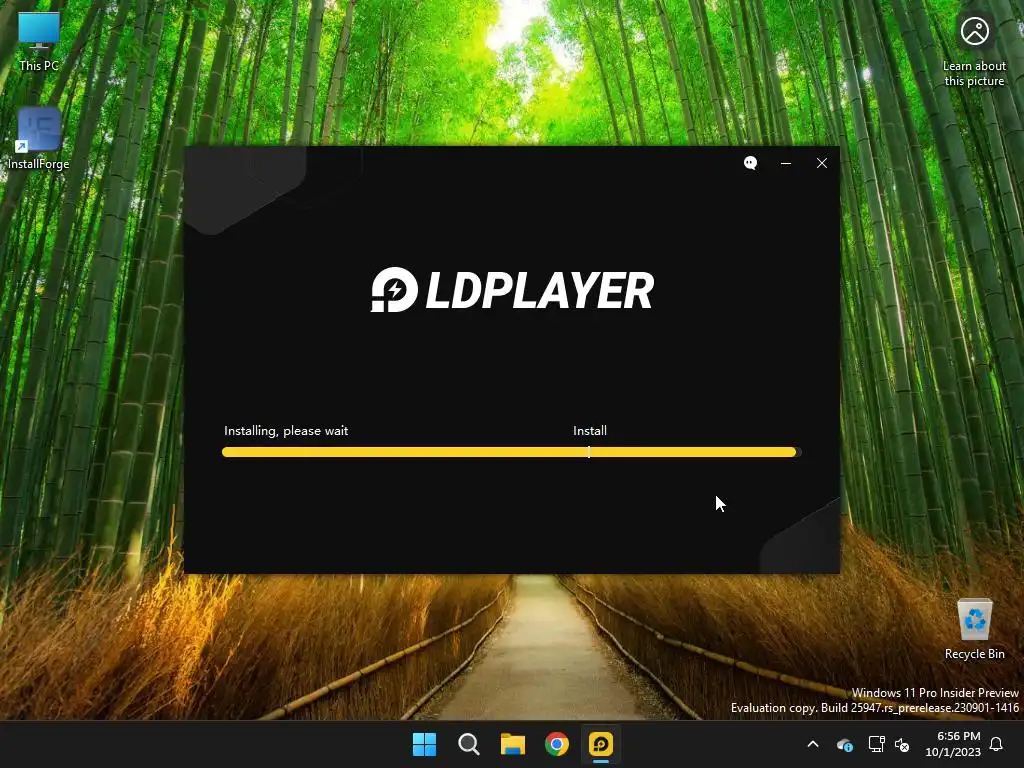Click the LDPlayer installer taskbar icon
This screenshot has height=768, width=1024.
pyautogui.click(x=601, y=744)
